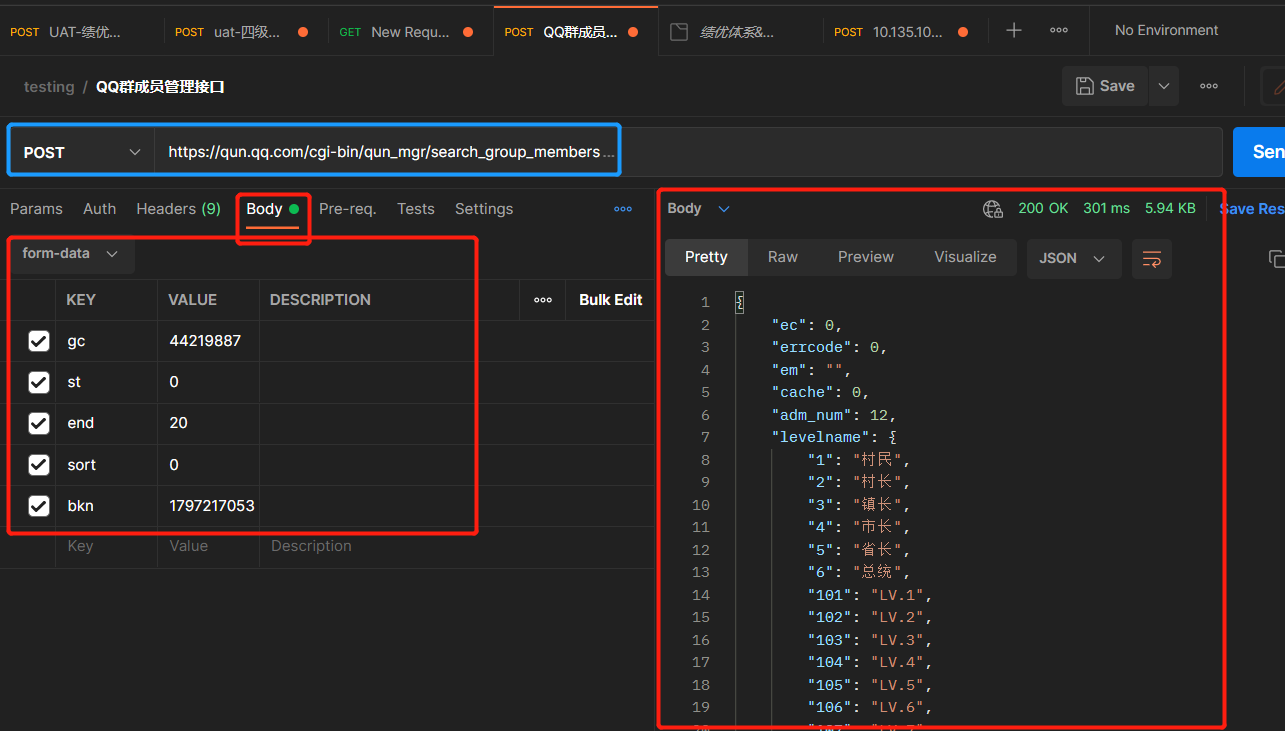Open the form-data body type dropdown
The width and height of the screenshot is (1285, 731).
pyautogui.click(x=70, y=254)
